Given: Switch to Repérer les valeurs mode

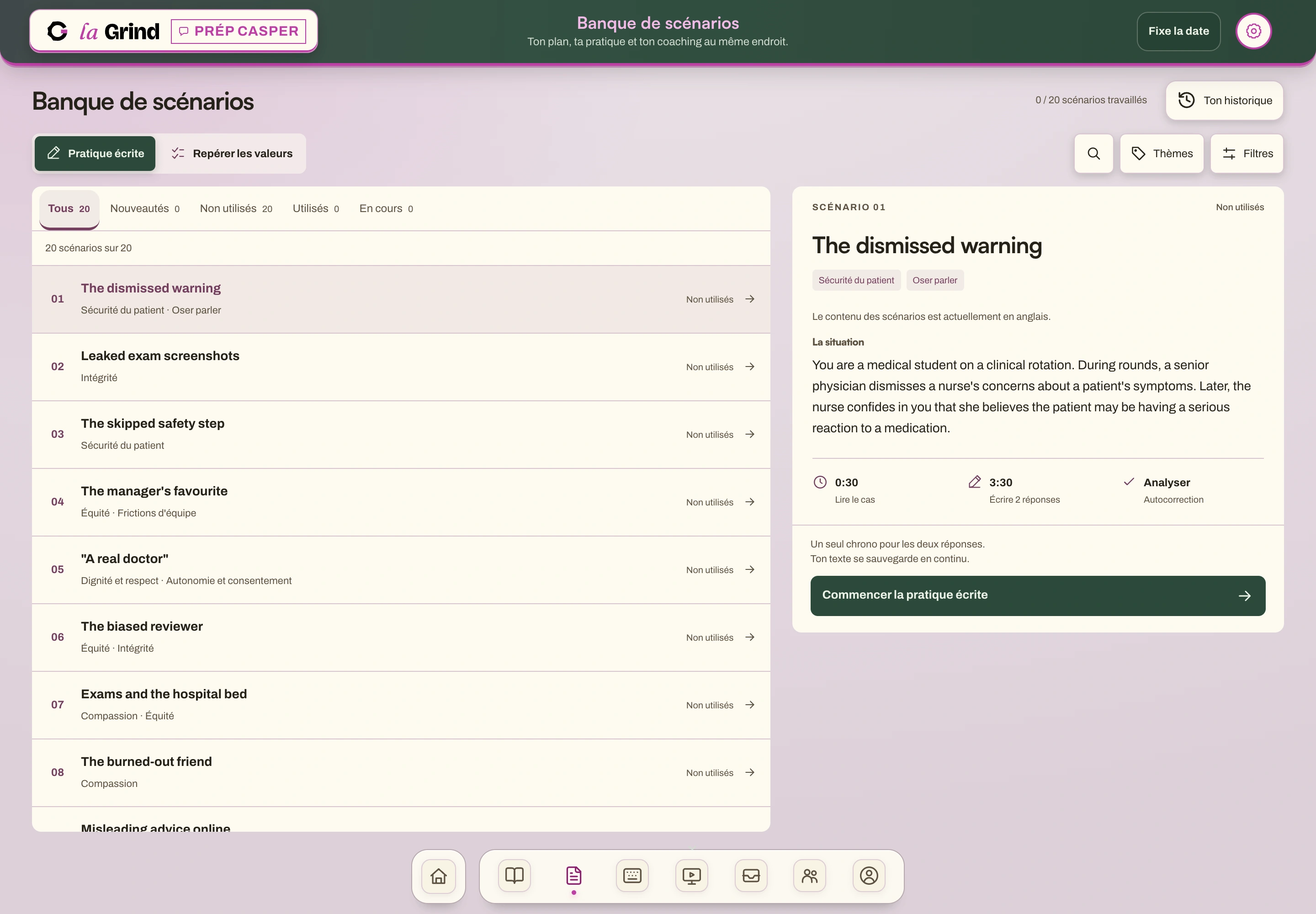Looking at the screenshot, I should point(232,154).
